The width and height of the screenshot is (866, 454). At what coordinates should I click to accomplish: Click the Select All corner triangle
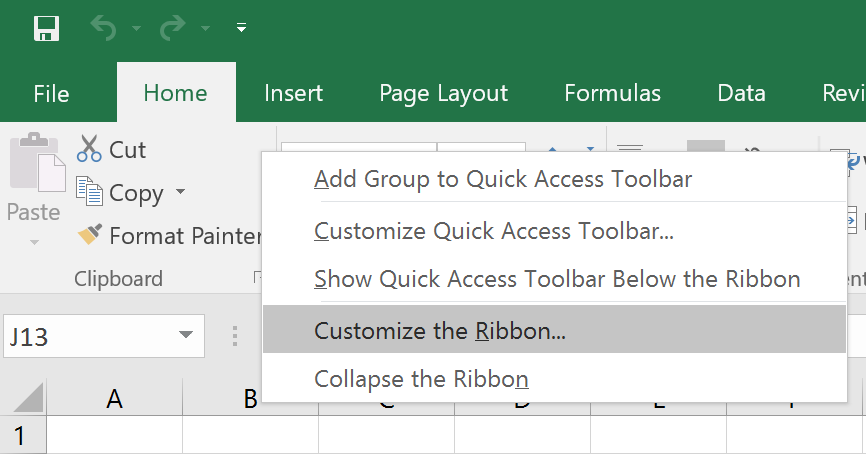tap(23, 399)
